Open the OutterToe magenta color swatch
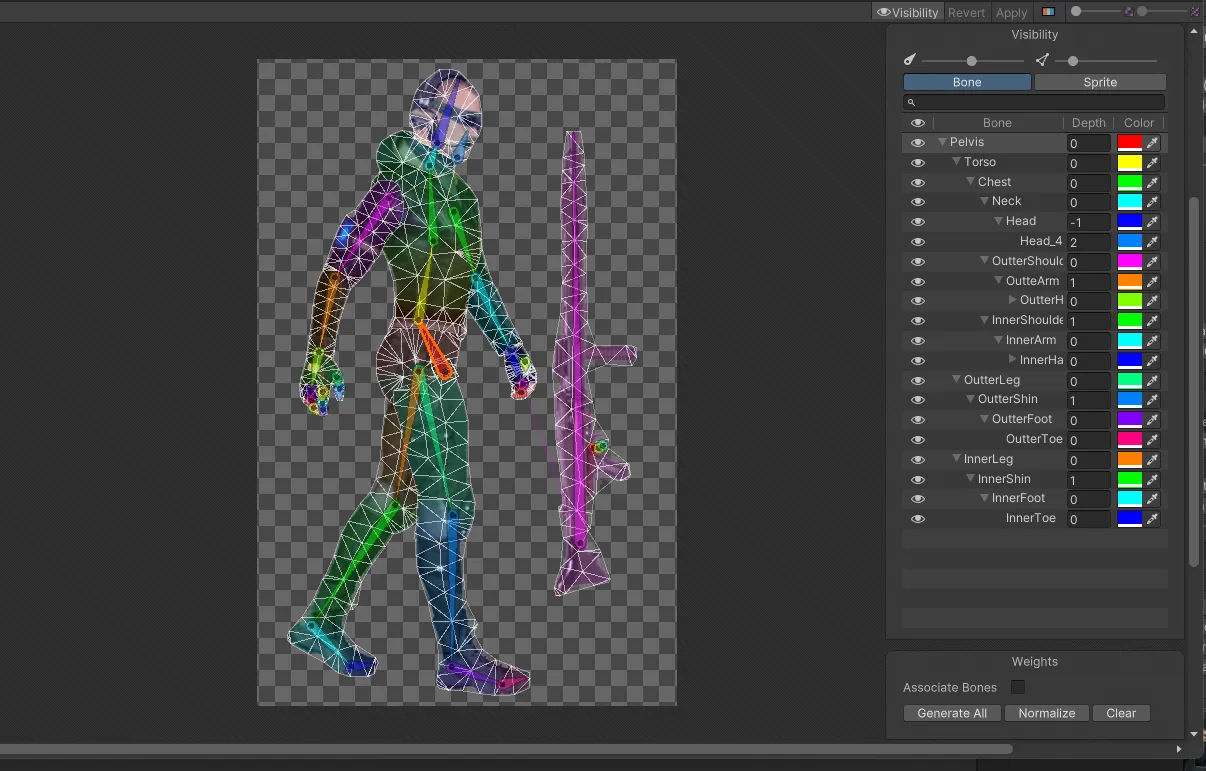Image resolution: width=1206 pixels, height=771 pixels. click(1129, 440)
